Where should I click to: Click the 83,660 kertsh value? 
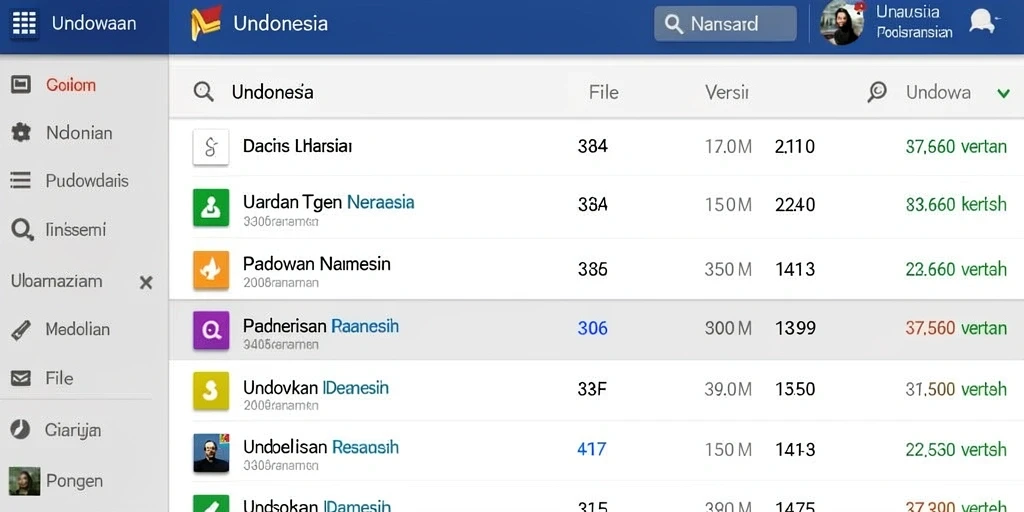click(956, 204)
